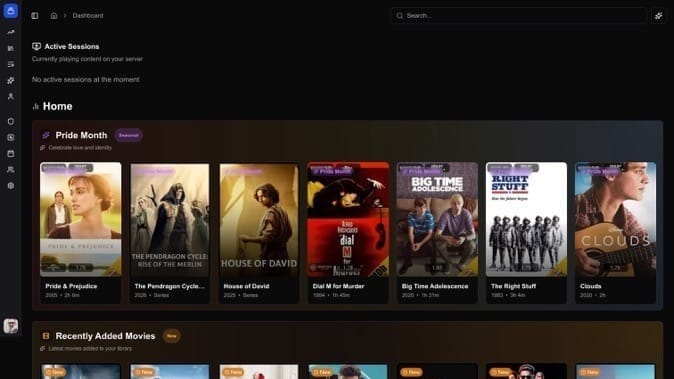Screen dimensions: 674x379
Task: Click the user avatar at sidebar bottom
Action: coord(11,326)
